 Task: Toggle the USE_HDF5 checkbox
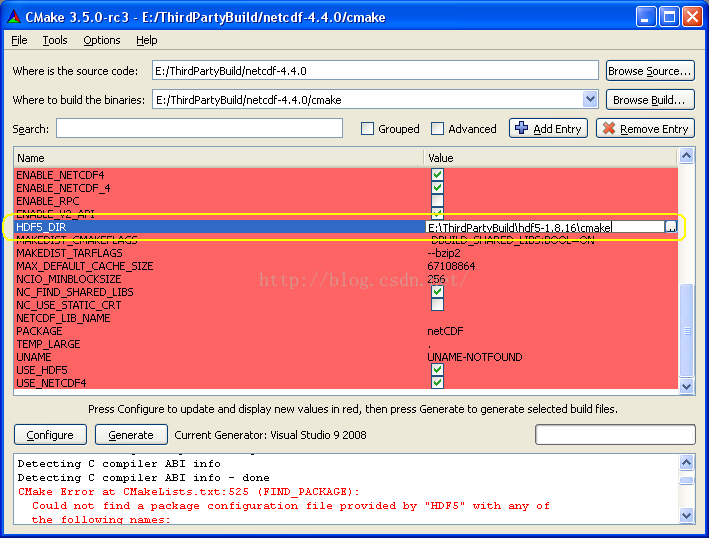(437, 370)
